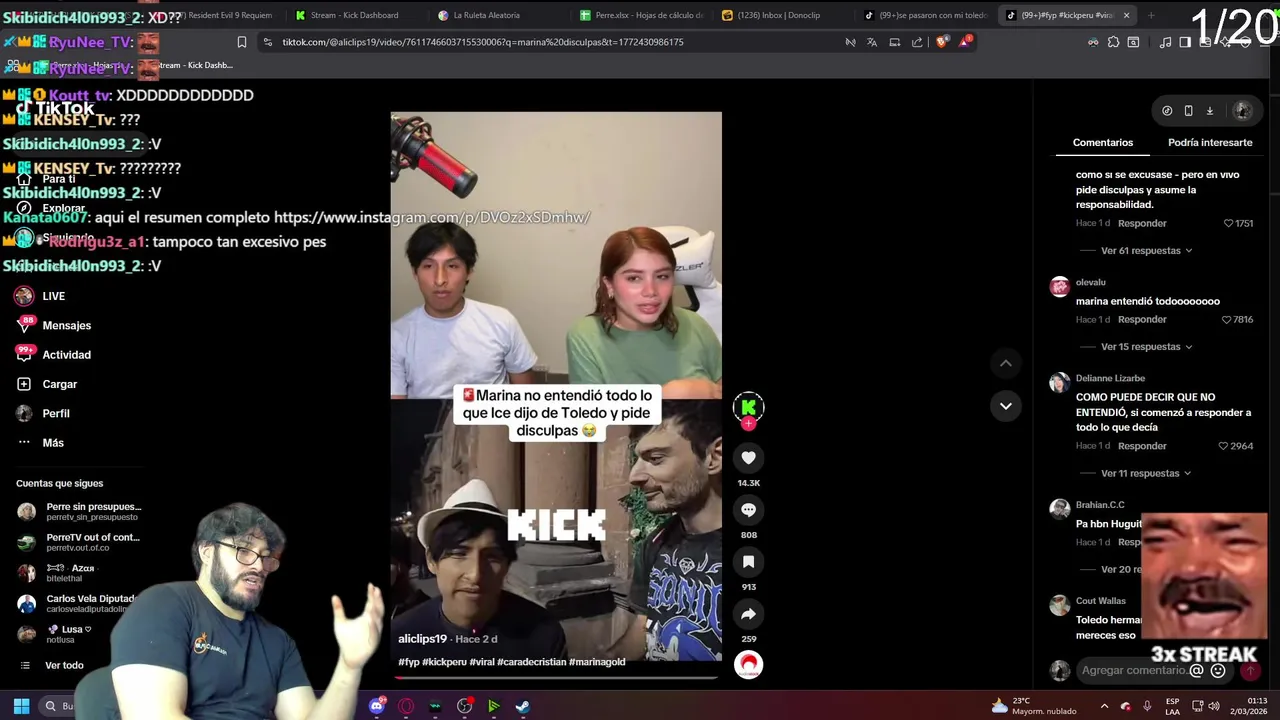Open Opera GX from taskbar
The height and width of the screenshot is (720, 1280).
(406, 706)
